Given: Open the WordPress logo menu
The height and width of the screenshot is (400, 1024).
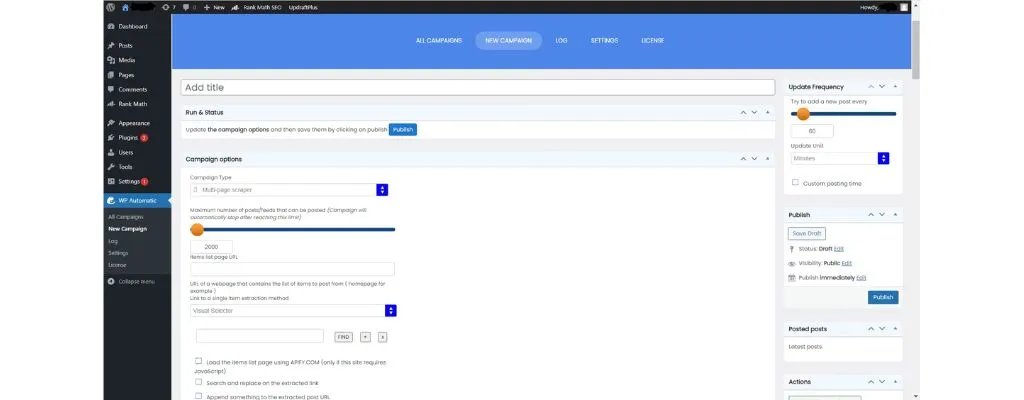Looking at the screenshot, I should click(110, 7).
